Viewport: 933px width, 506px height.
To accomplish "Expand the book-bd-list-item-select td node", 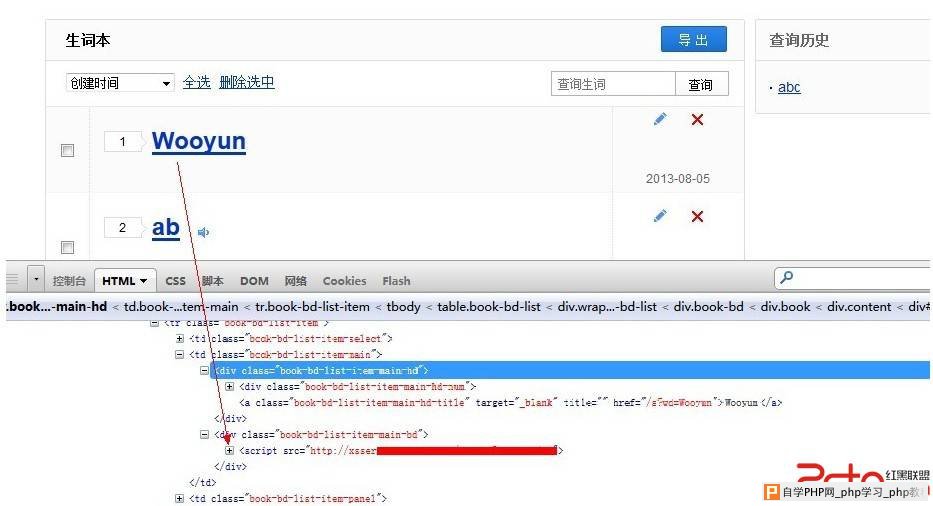I will 180,338.
